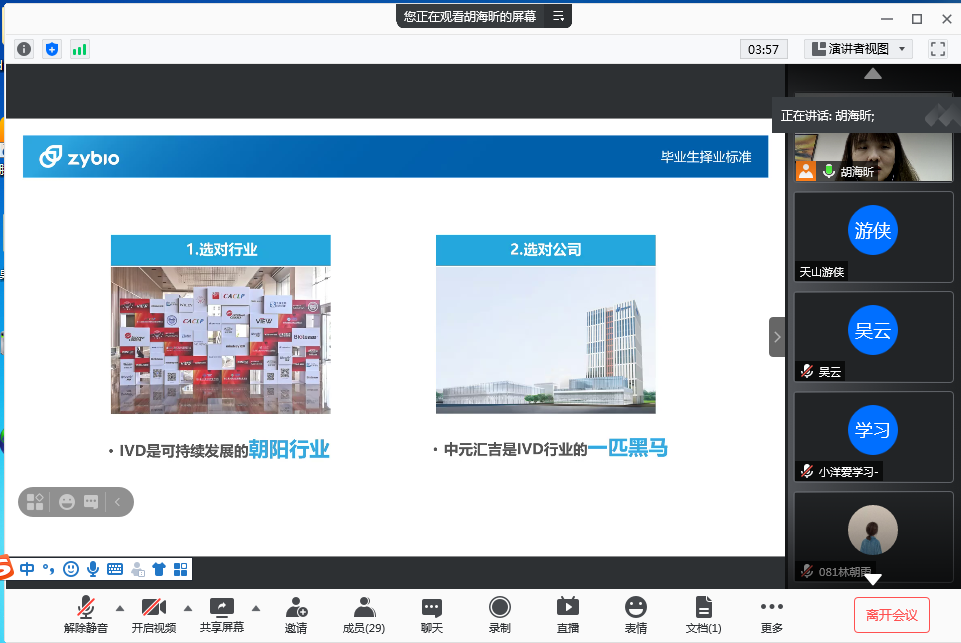Toggle 开启视频 to turn on camera
This screenshot has width=961, height=643.
click(154, 615)
